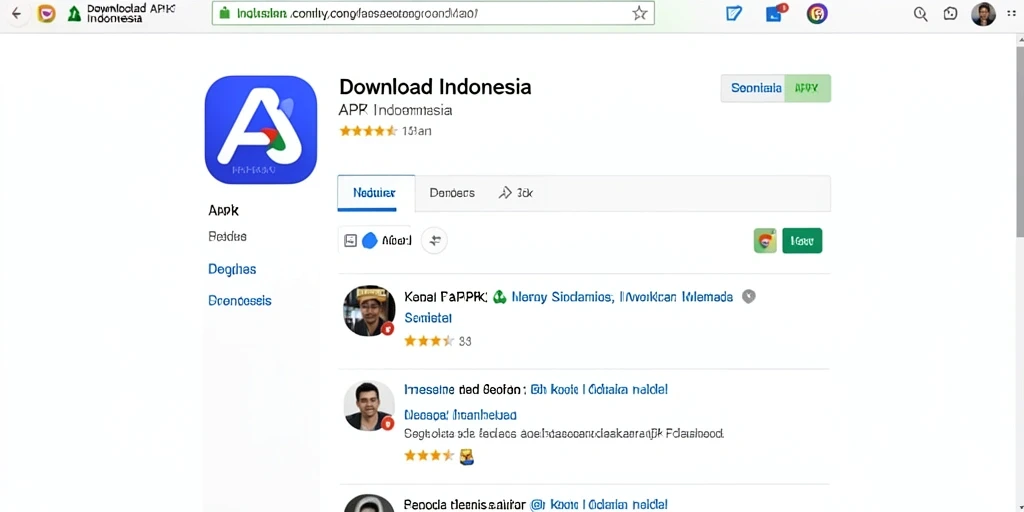Click the square image icon in filter chip

[351, 241]
